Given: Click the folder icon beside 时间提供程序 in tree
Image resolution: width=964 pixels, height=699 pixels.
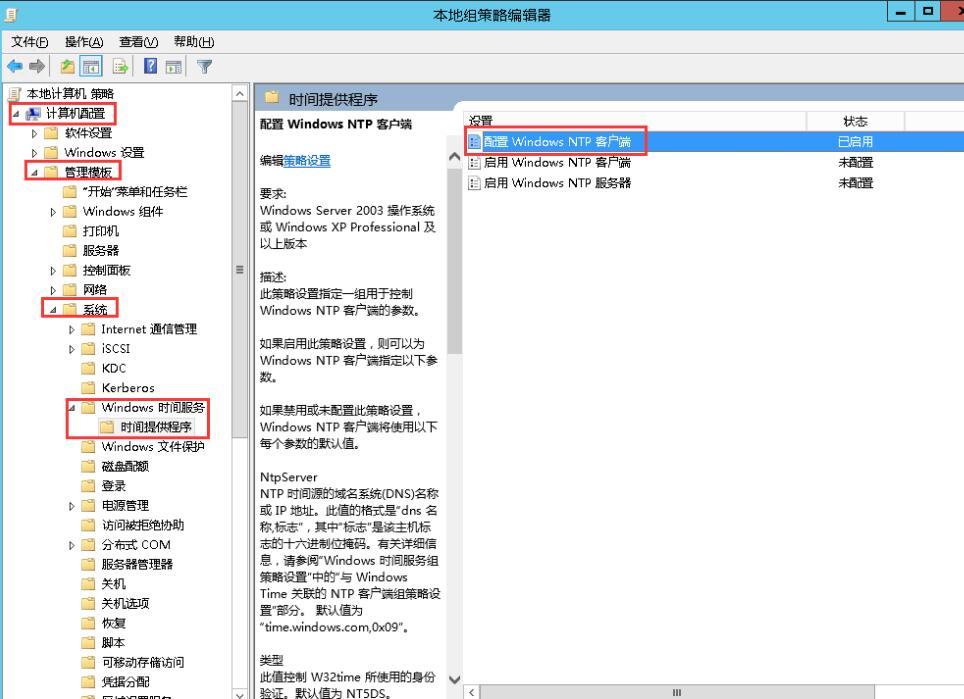Looking at the screenshot, I should pos(108,427).
